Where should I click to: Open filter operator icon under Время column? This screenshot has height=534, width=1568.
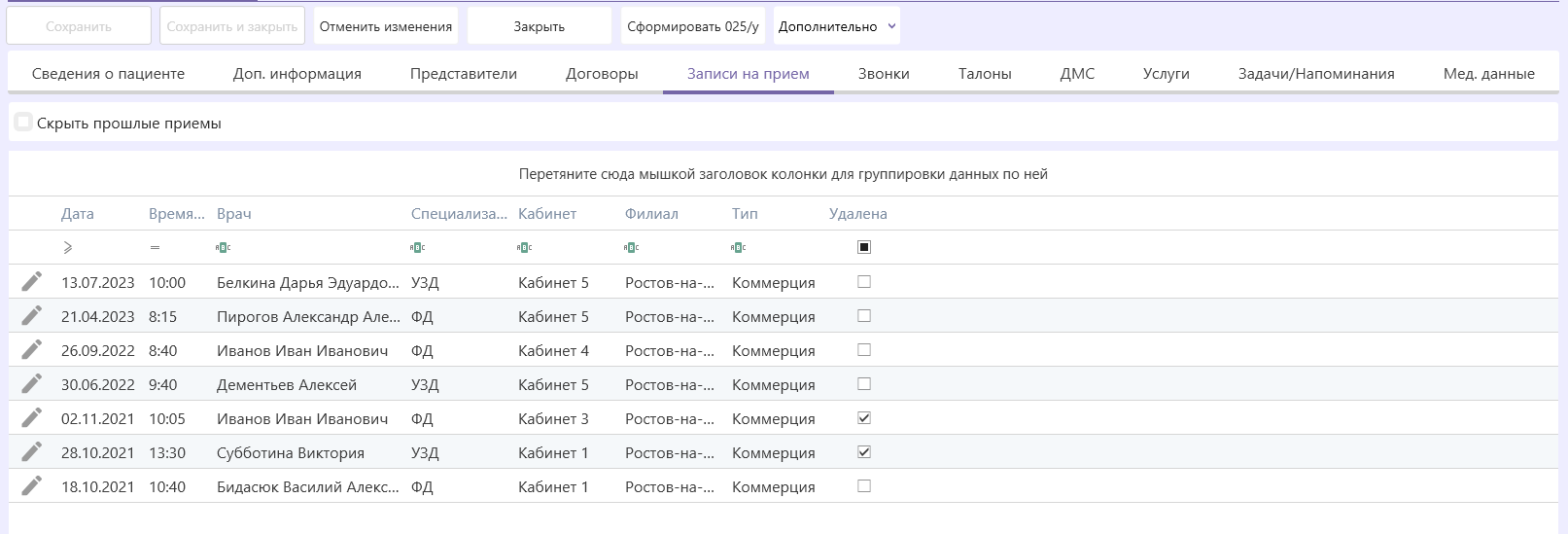[x=155, y=247]
